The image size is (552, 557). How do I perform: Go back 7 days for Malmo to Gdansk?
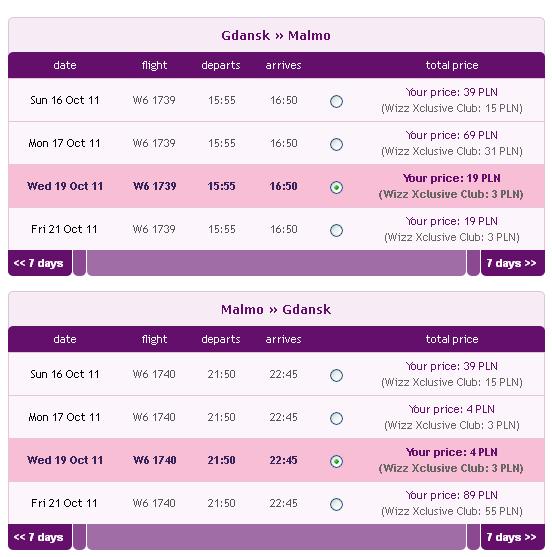[40, 537]
